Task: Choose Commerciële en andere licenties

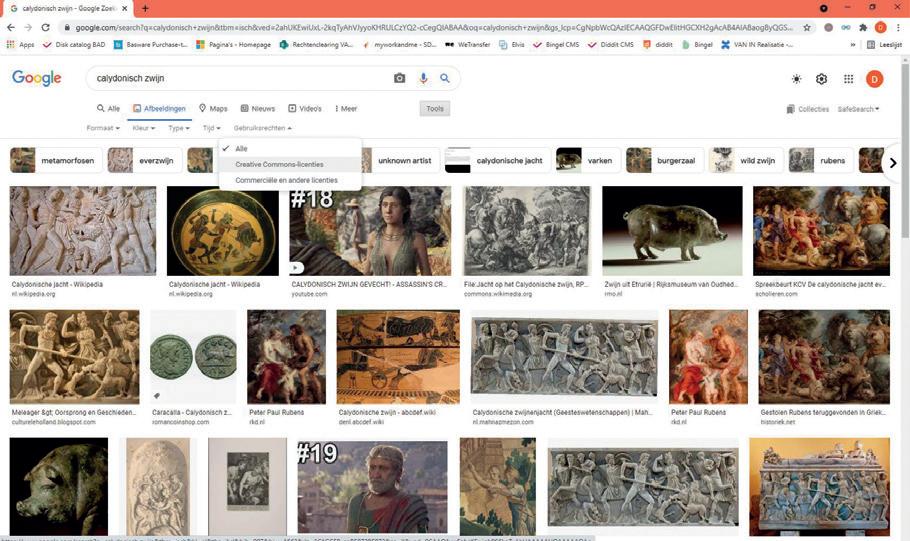Action: 290,180
